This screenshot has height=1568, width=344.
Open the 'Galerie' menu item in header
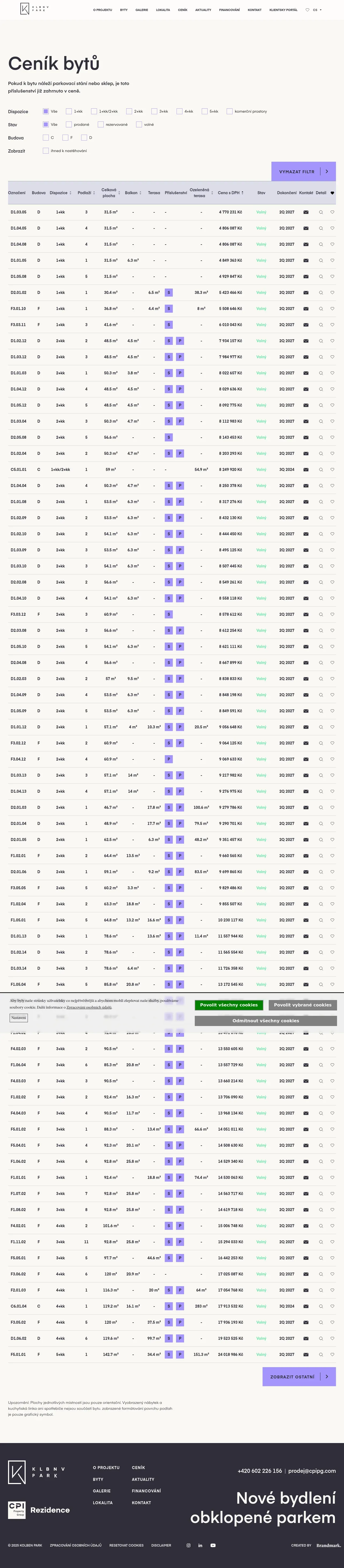click(142, 10)
